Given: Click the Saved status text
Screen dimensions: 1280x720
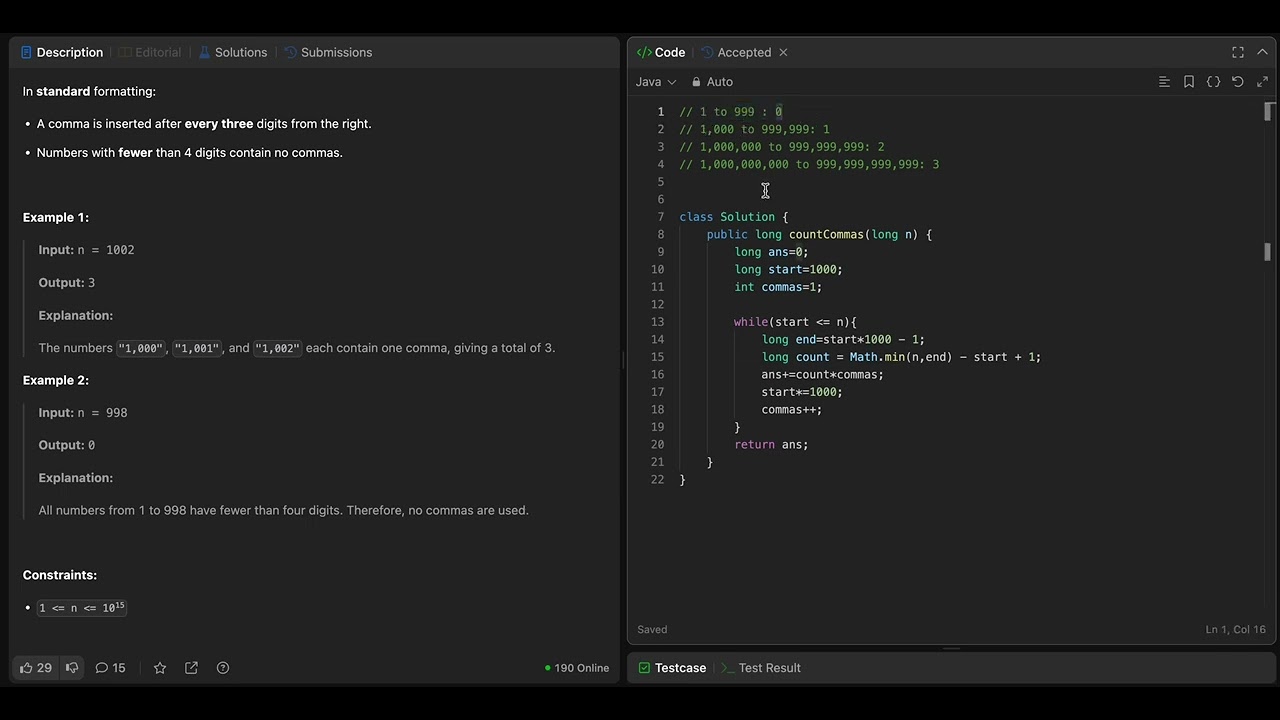Looking at the screenshot, I should 652,630.
